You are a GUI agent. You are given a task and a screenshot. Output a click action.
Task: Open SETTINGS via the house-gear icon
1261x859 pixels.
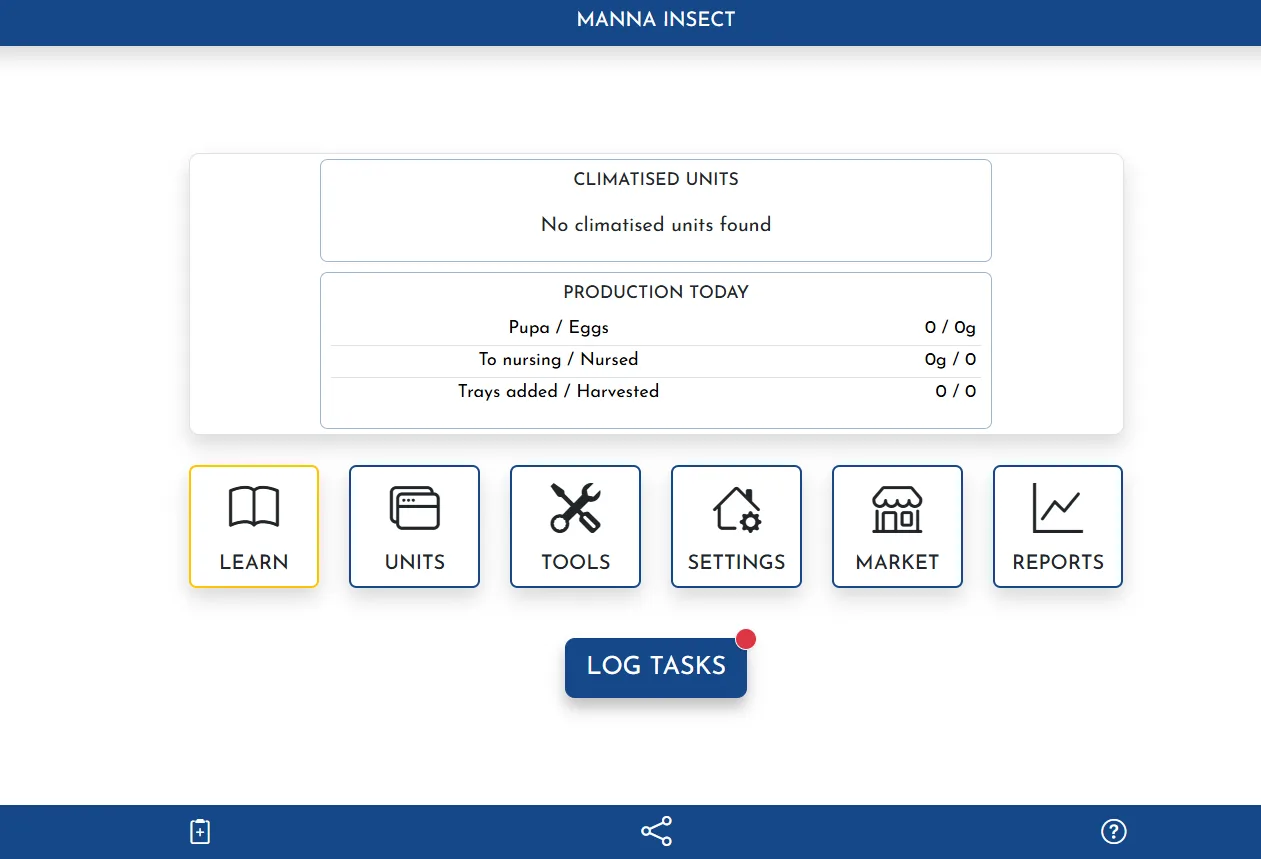[x=736, y=508]
